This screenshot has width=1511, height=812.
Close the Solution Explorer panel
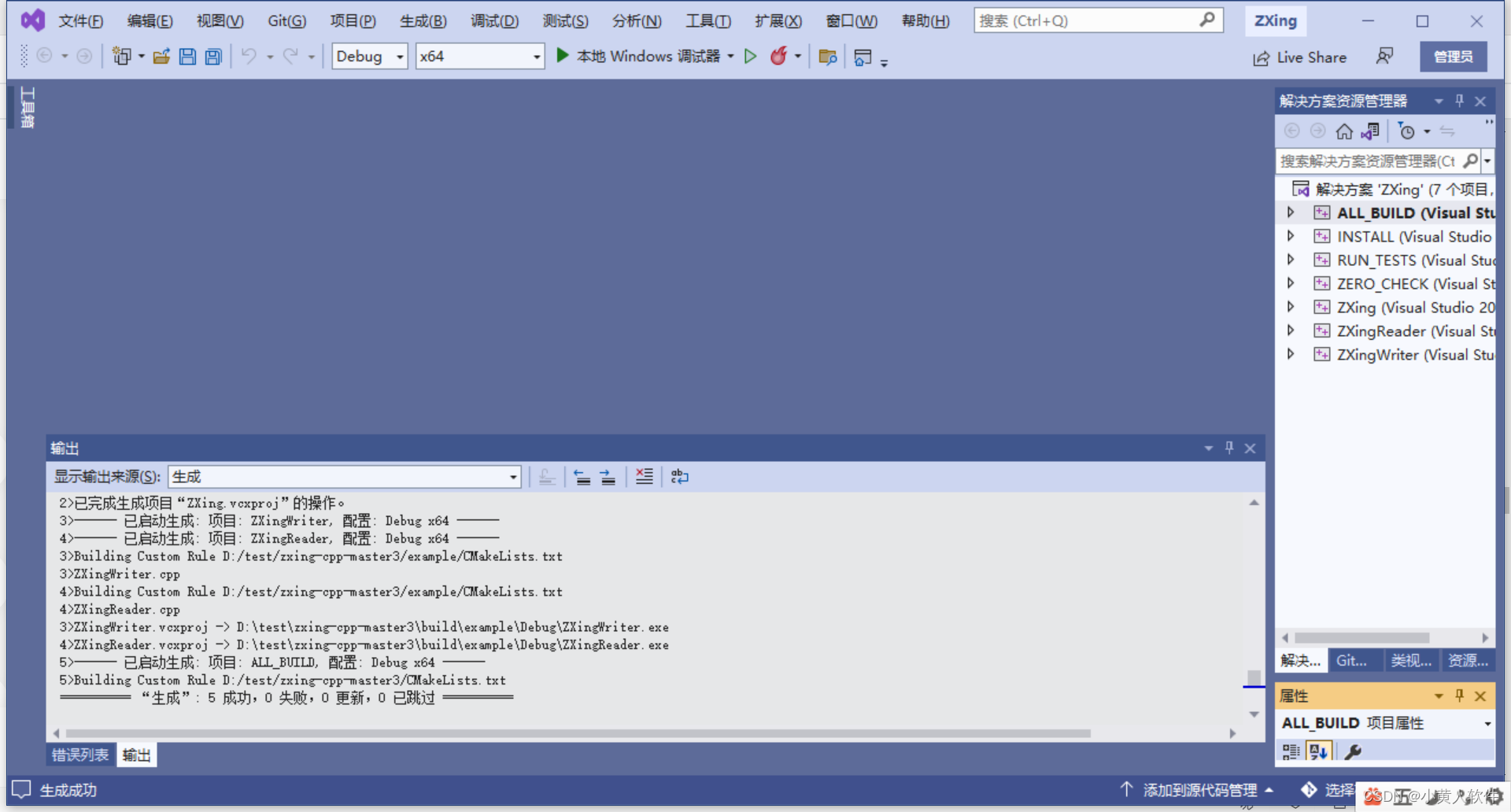(1480, 101)
